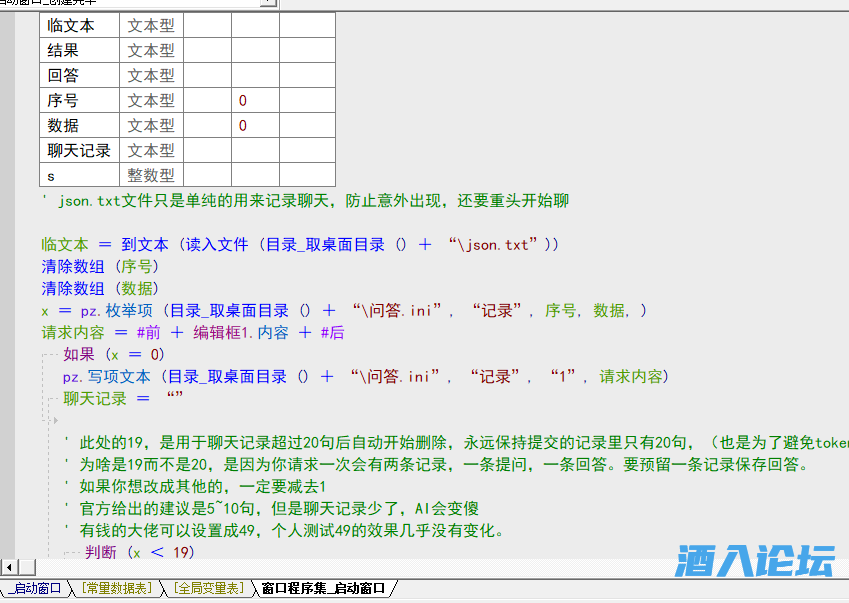Open the [全局变量表] tab

208,588
